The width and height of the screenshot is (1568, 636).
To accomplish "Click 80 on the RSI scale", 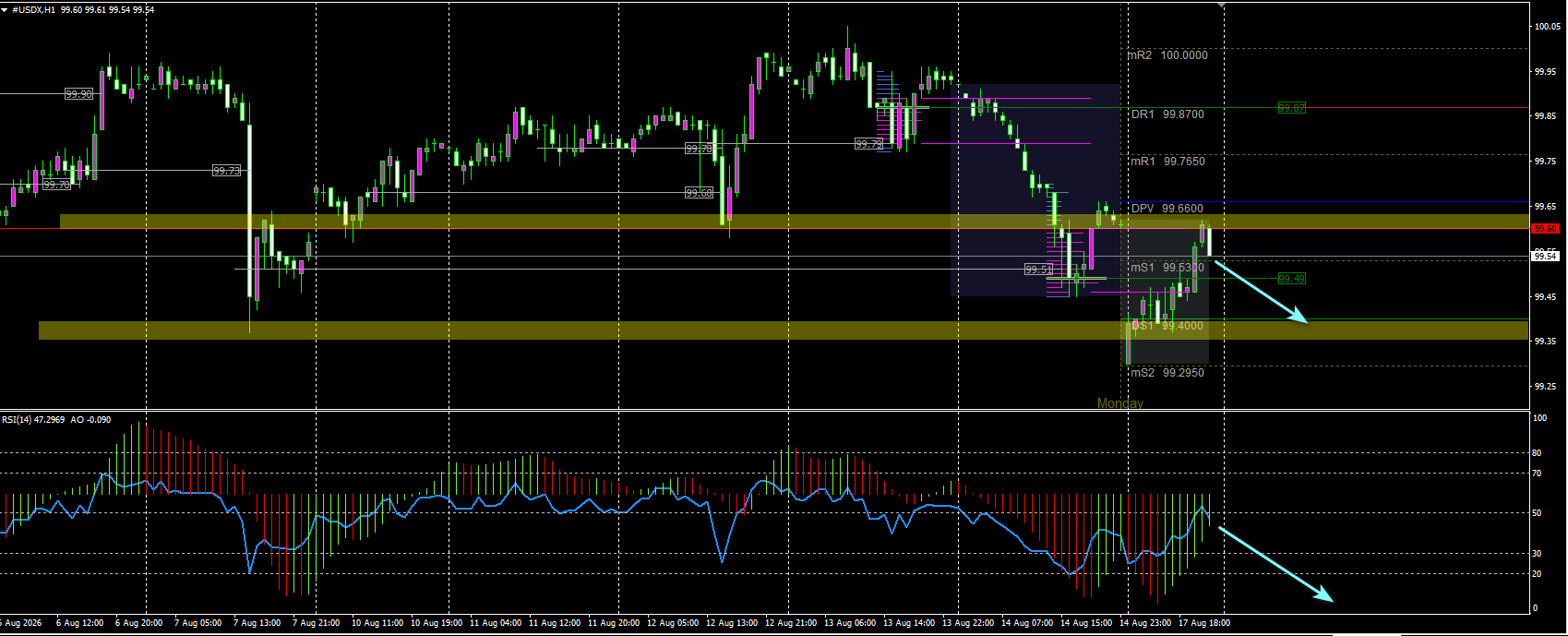I will [1538, 453].
